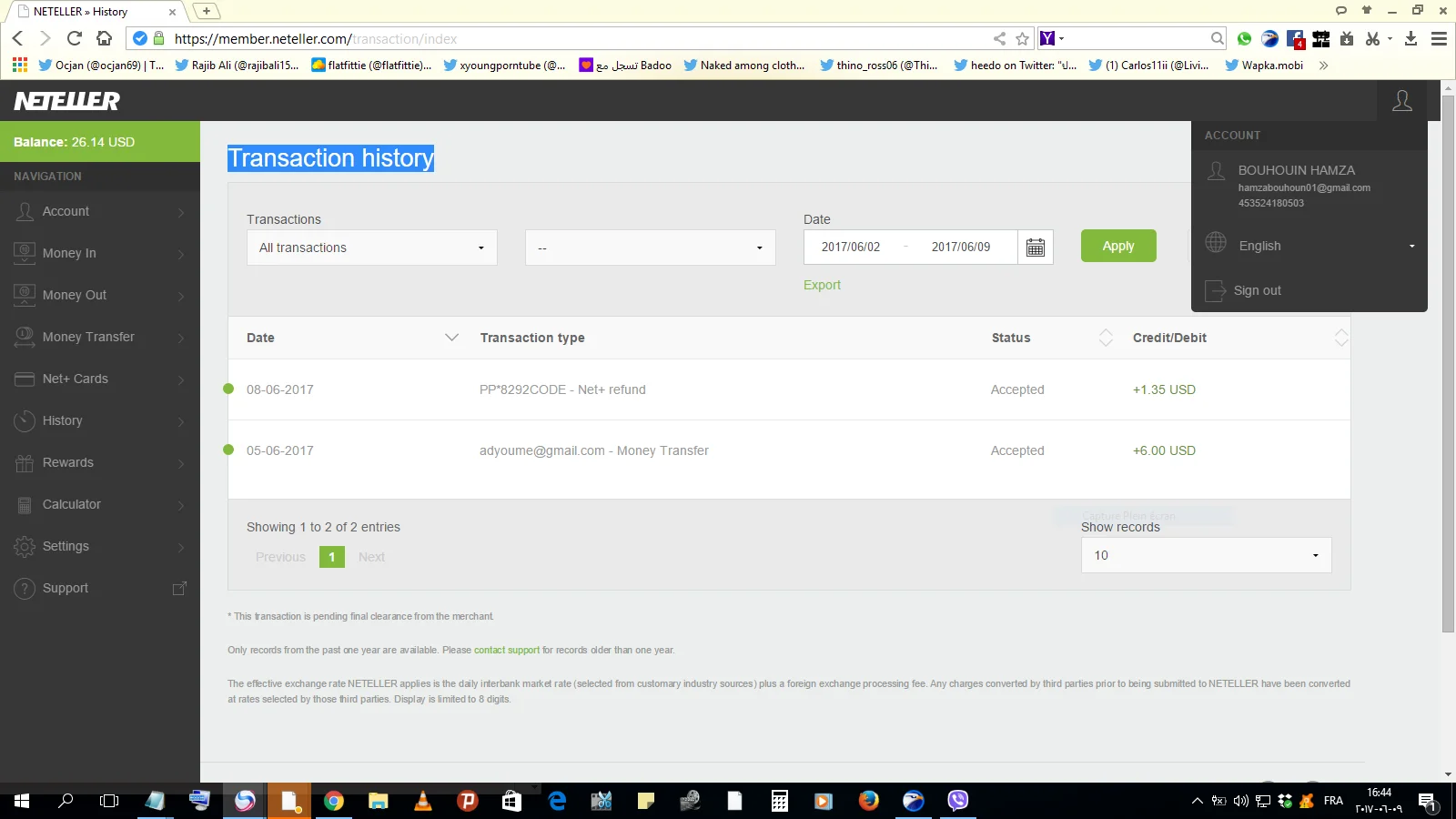Click the Sign out icon

1216,290
